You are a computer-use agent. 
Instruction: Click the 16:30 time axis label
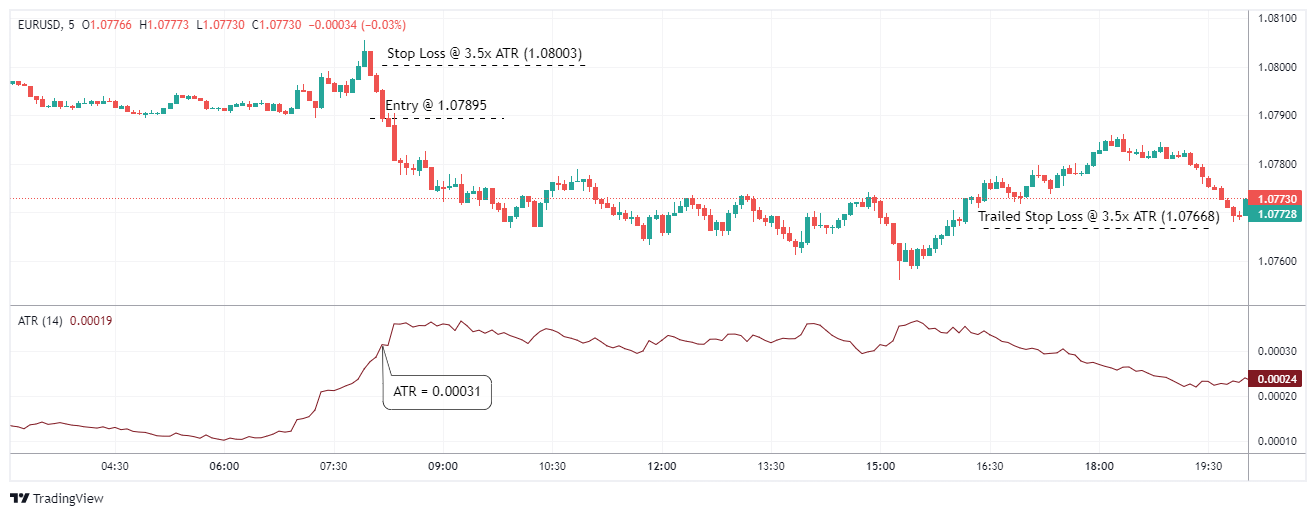click(x=990, y=466)
